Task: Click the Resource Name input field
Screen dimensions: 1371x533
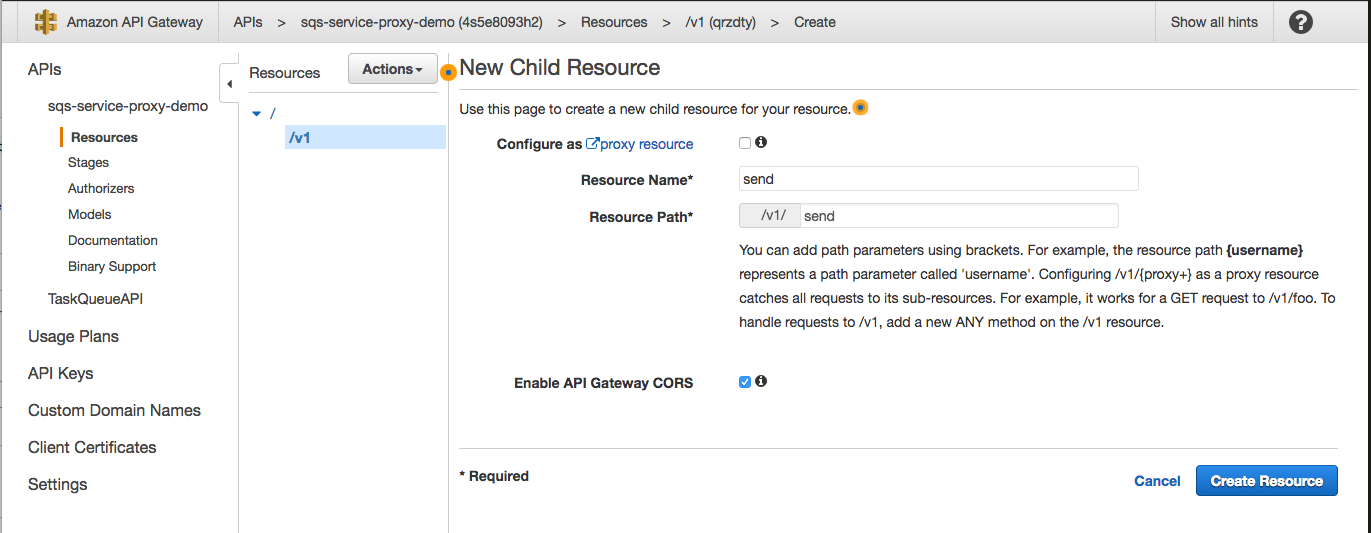Action: click(938, 179)
